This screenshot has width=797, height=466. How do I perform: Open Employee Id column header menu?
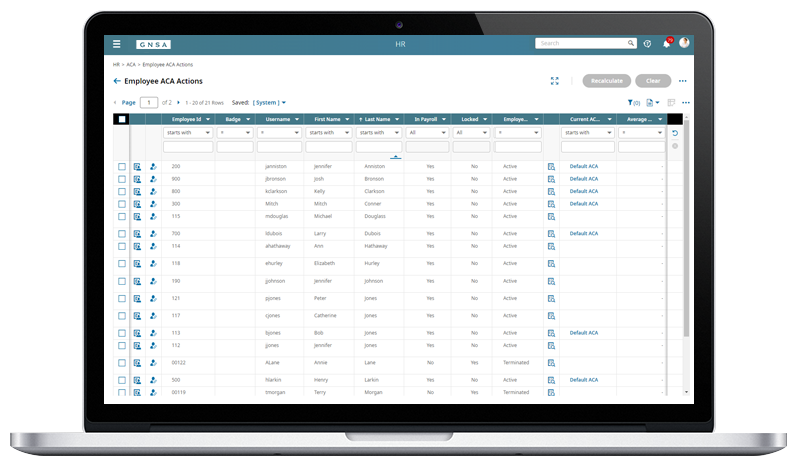pyautogui.click(x=208, y=119)
